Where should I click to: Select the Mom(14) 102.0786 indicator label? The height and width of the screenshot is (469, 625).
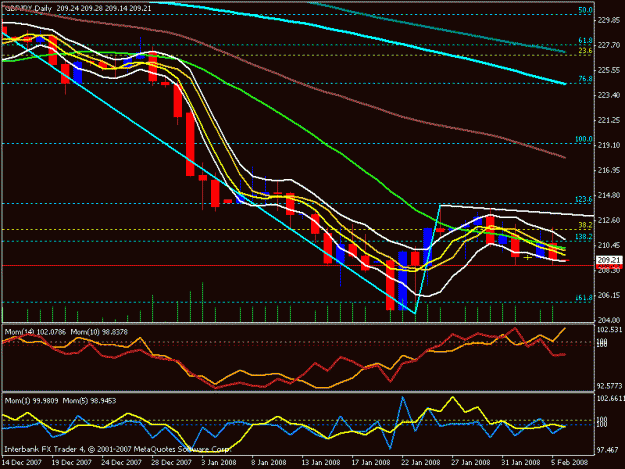click(x=35, y=332)
